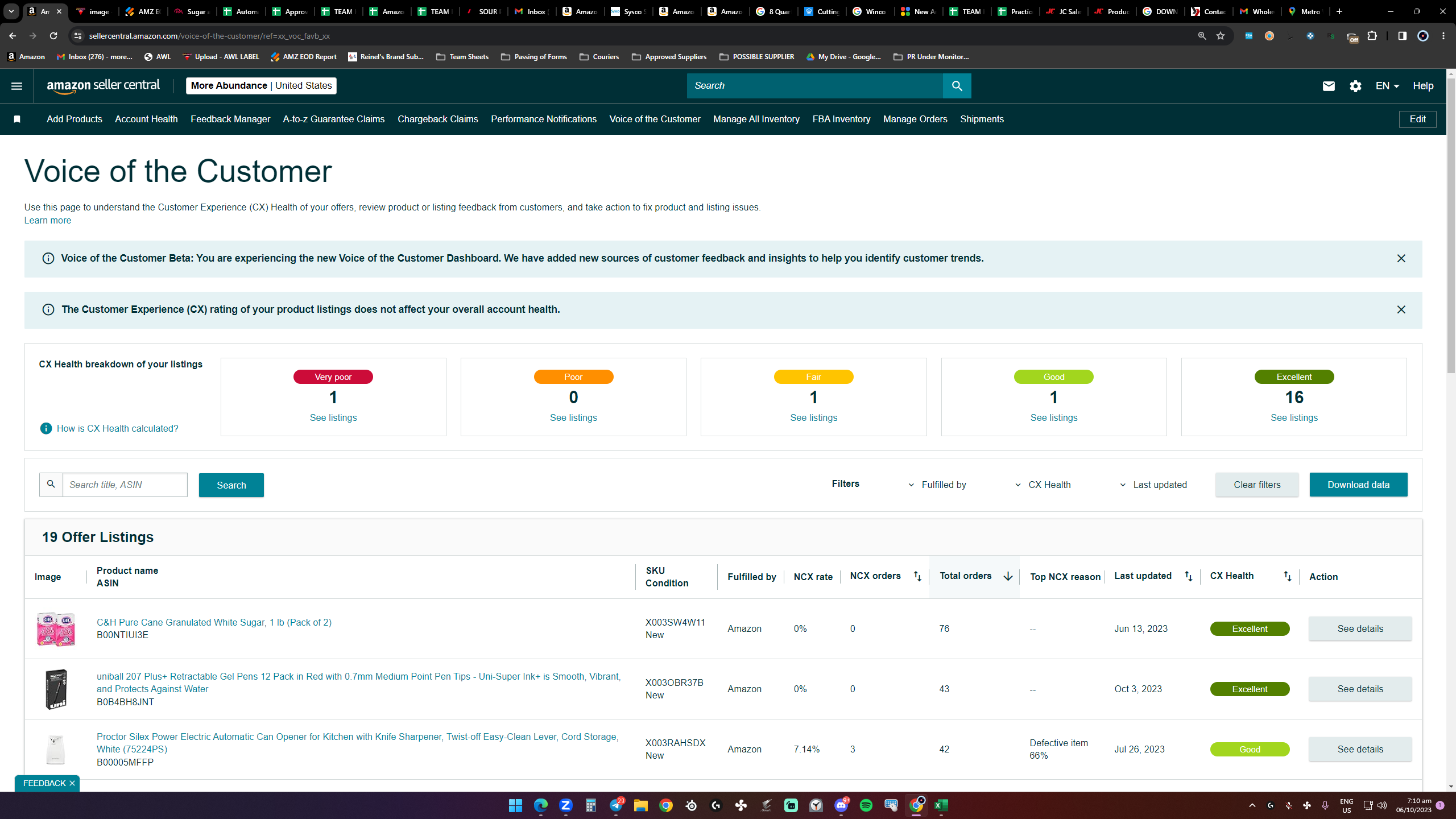Image resolution: width=1456 pixels, height=819 pixels.
Task: Click the bookmark flag icon in favorites bar
Action: (17, 119)
